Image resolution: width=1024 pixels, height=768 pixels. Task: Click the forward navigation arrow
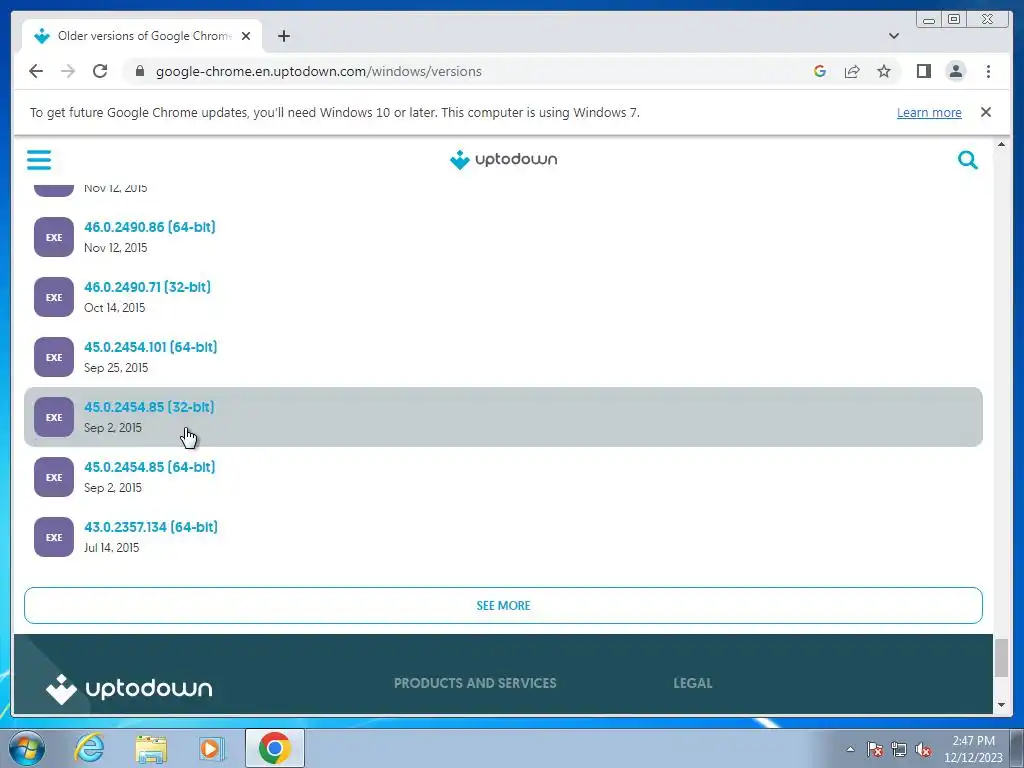[x=68, y=71]
